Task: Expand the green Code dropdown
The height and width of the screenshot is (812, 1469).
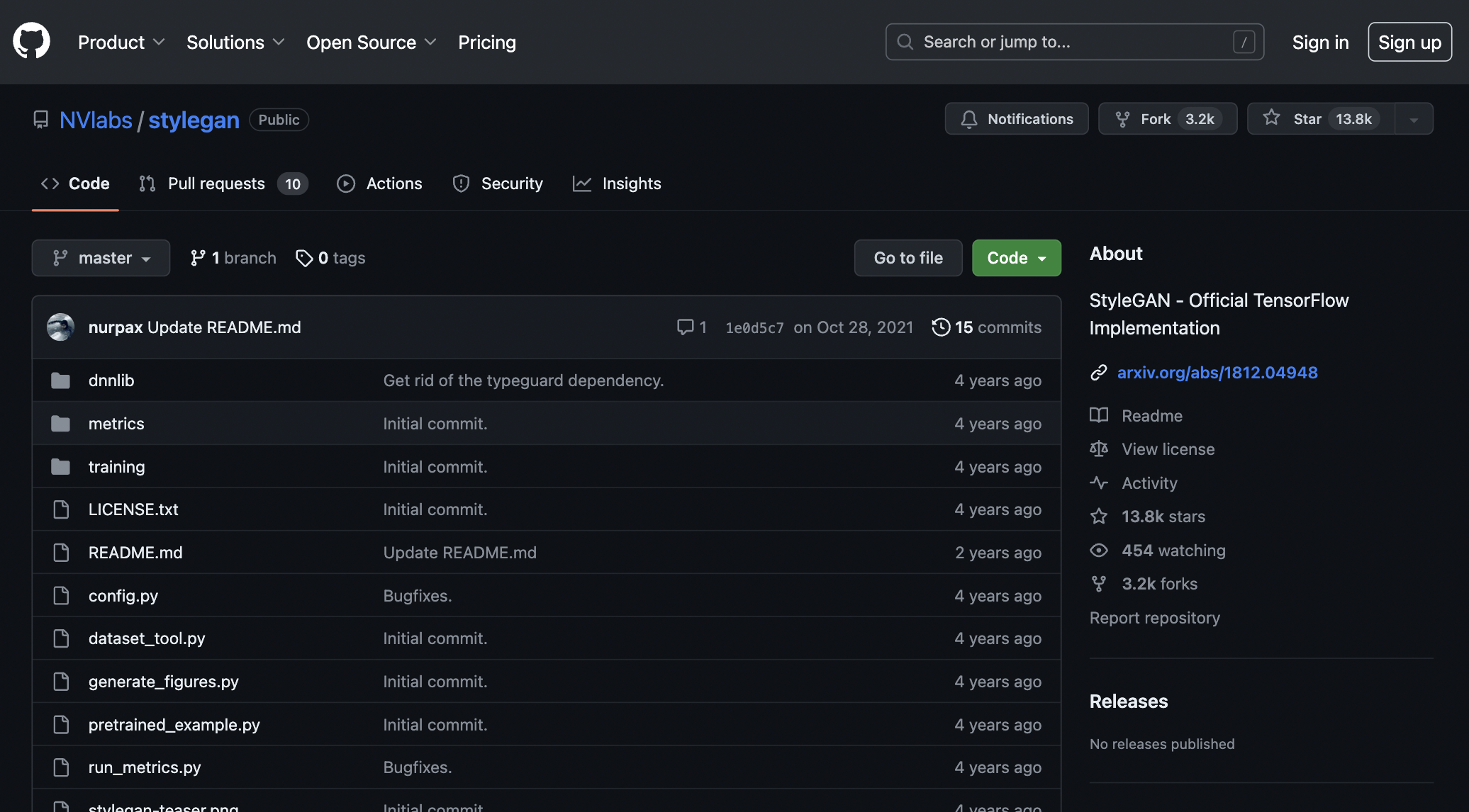Action: coord(1016,258)
